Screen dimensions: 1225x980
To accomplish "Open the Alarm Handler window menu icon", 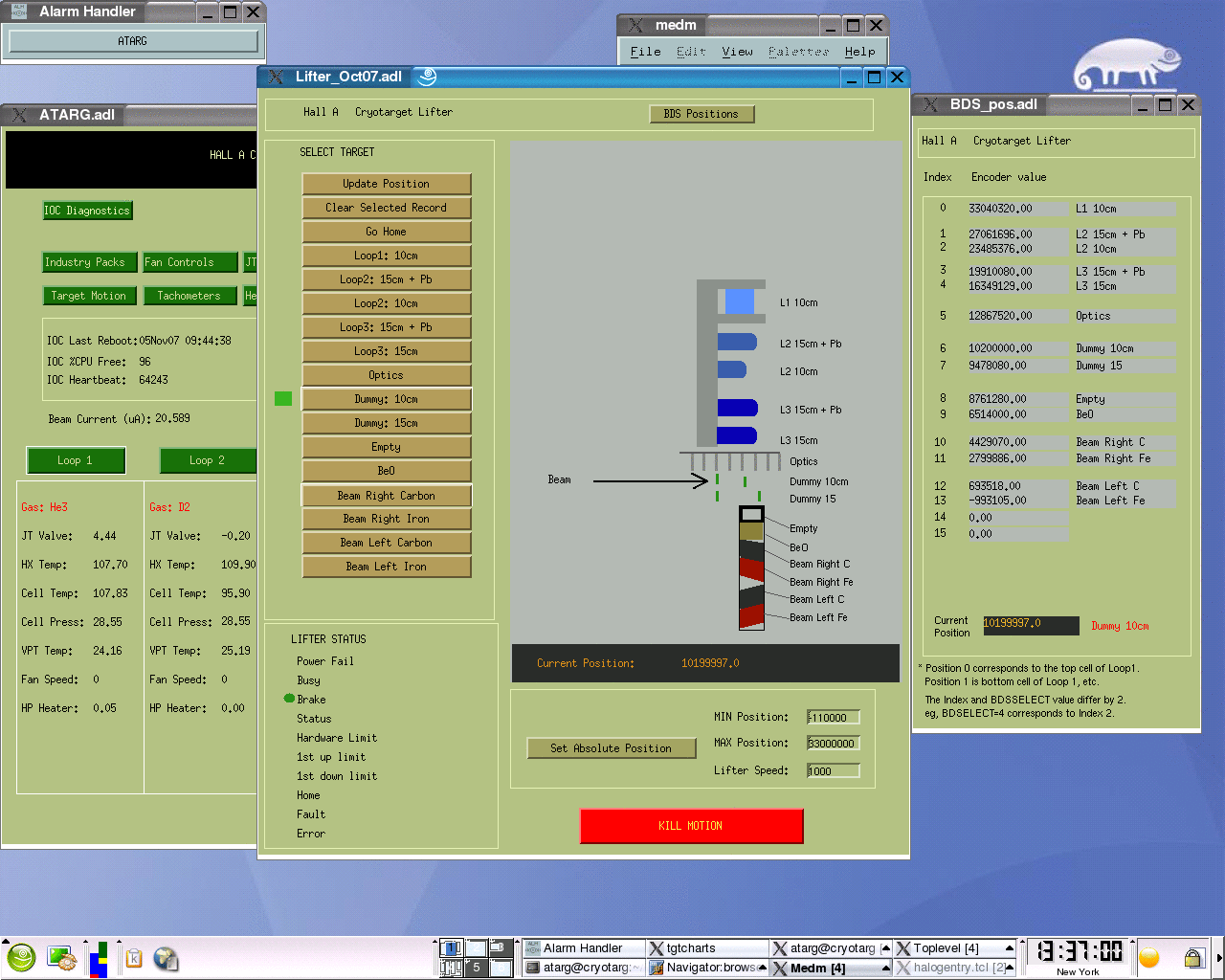I will click(x=19, y=11).
